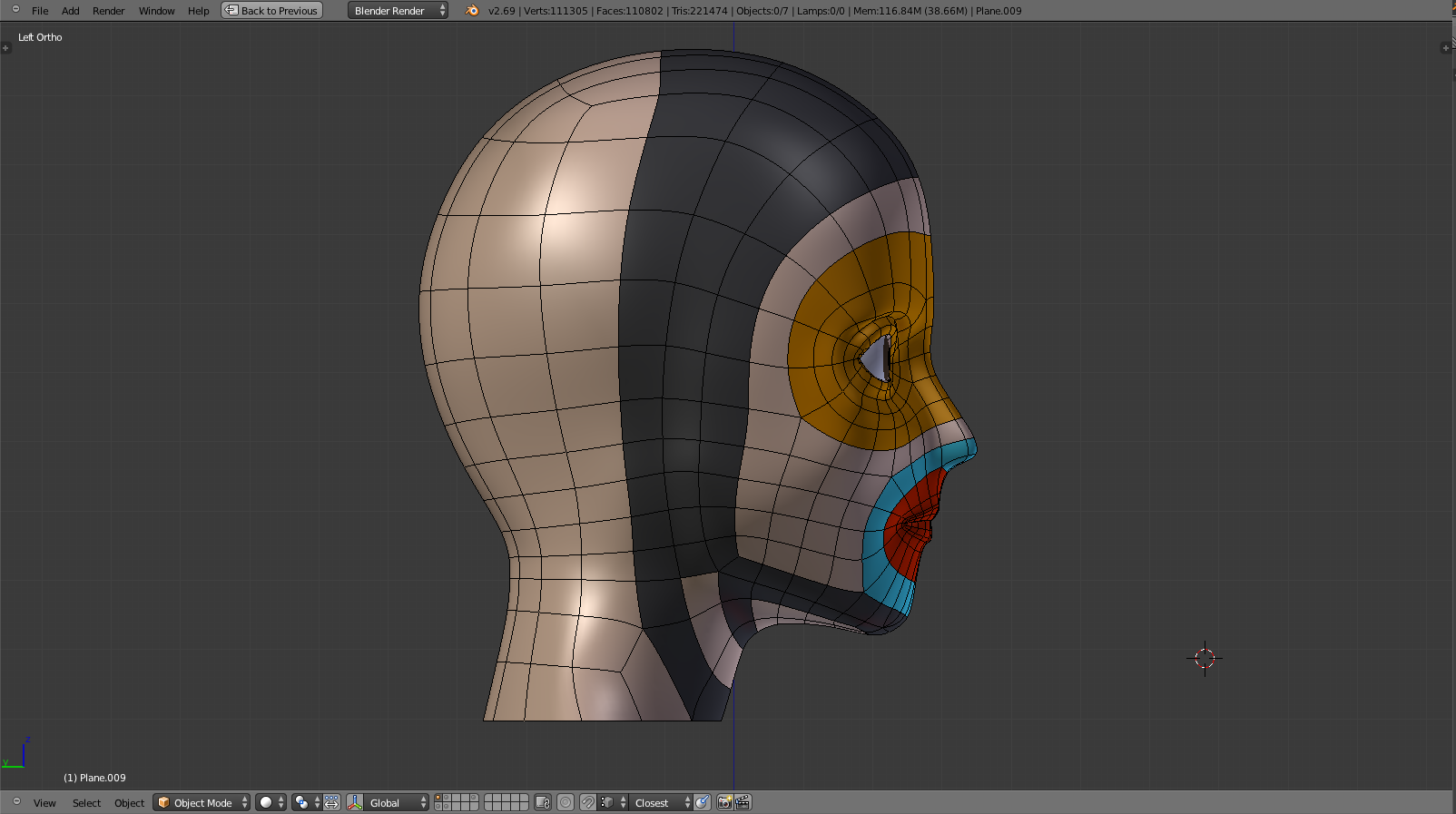Open the 3D View editor type icon at the left end of the bottom header
This screenshot has width=1456, height=814.
pos(15,802)
